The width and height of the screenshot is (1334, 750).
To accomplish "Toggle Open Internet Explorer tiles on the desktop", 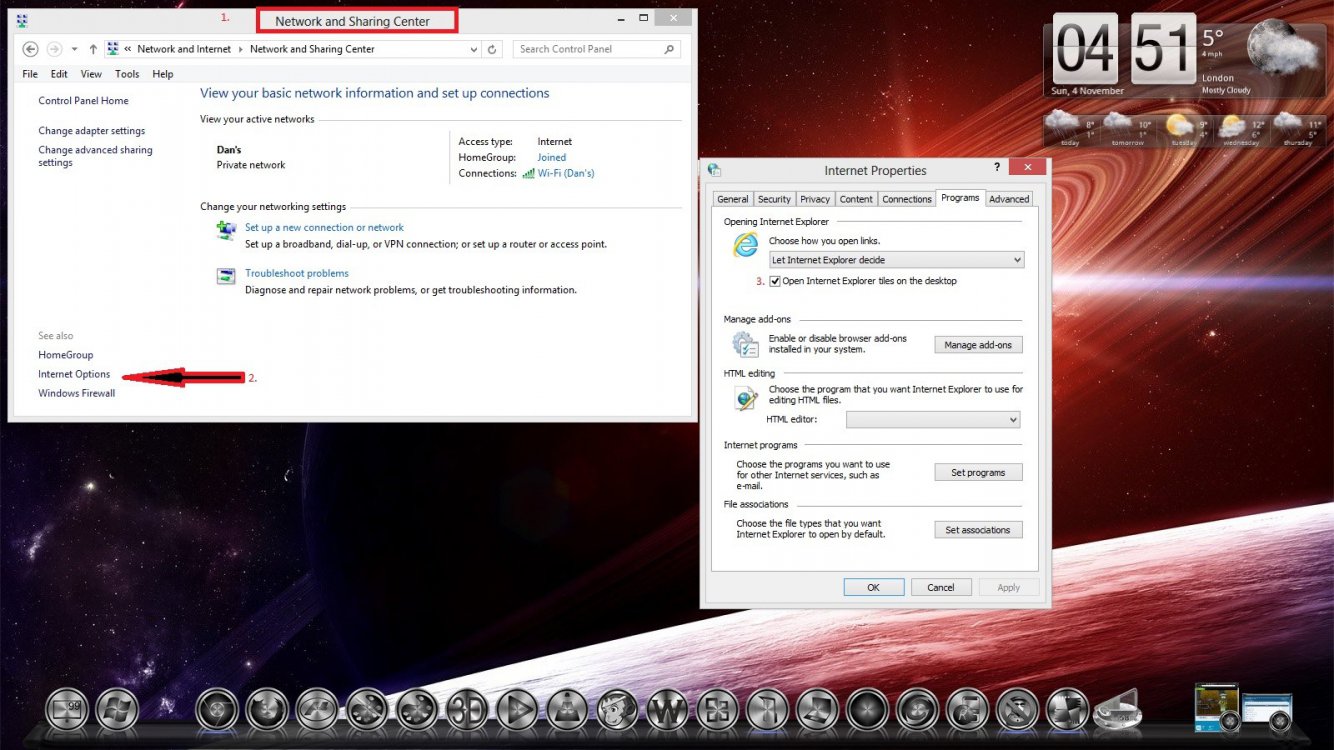I will point(775,281).
